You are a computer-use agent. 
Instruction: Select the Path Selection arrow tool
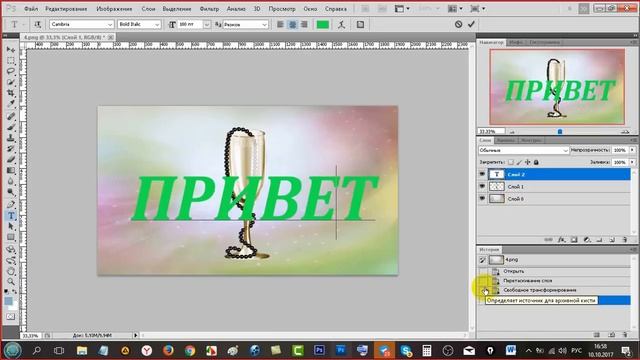pyautogui.click(x=11, y=226)
